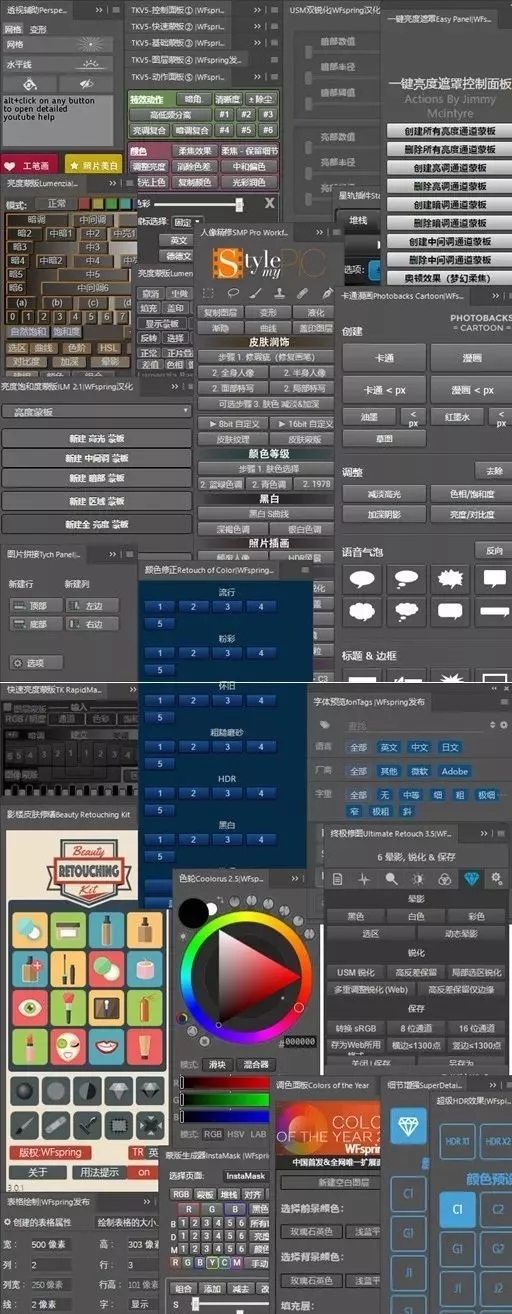Toggle the 'on' switch in Beauty Retouching Kit
Viewport: 512px width, 1314px height.
click(x=144, y=1172)
